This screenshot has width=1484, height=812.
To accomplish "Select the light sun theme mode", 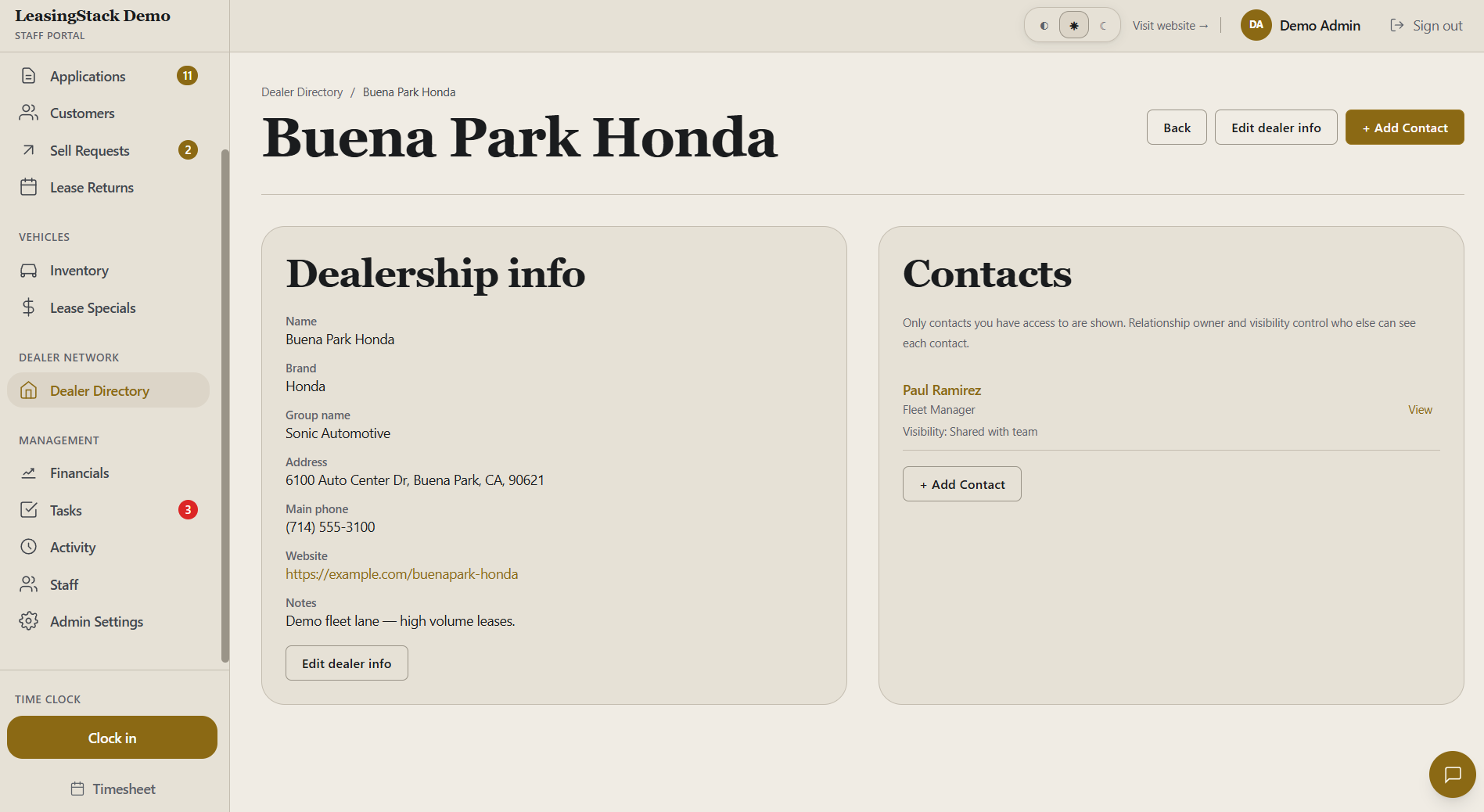I will tap(1074, 25).
